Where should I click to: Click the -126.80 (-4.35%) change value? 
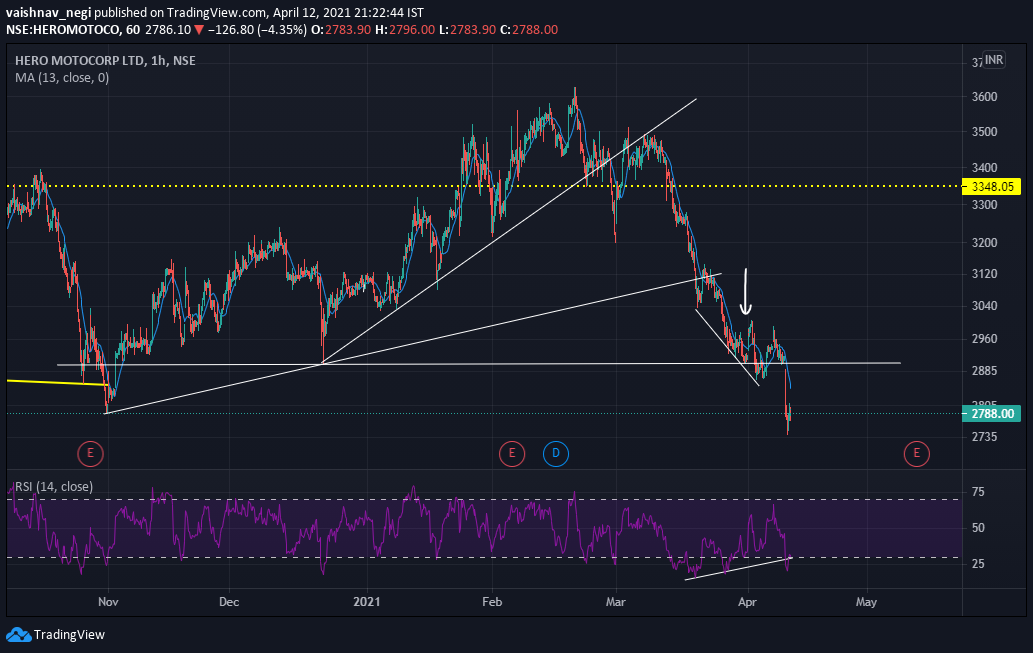coord(257,30)
